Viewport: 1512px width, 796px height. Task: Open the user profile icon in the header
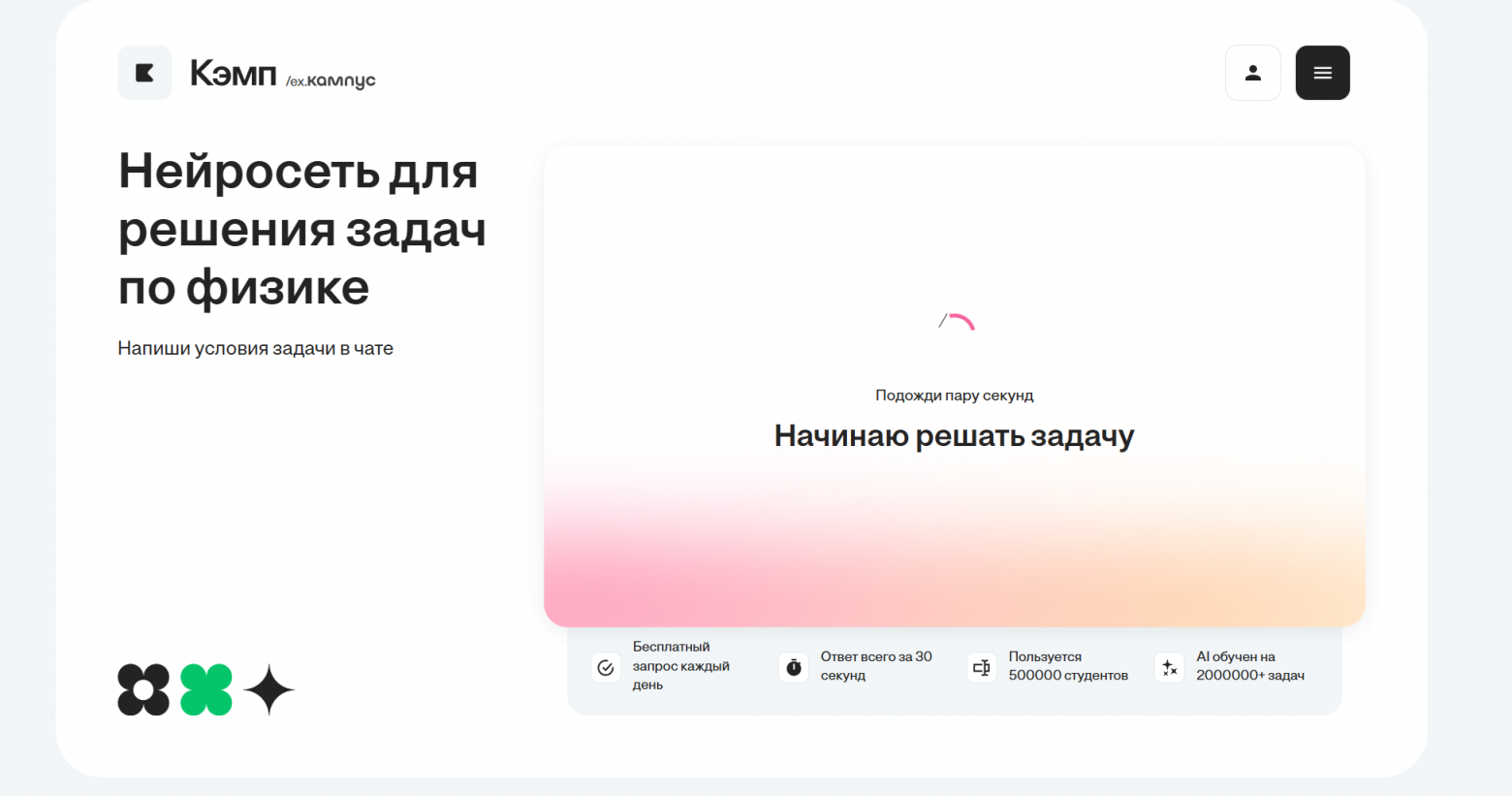click(1252, 73)
